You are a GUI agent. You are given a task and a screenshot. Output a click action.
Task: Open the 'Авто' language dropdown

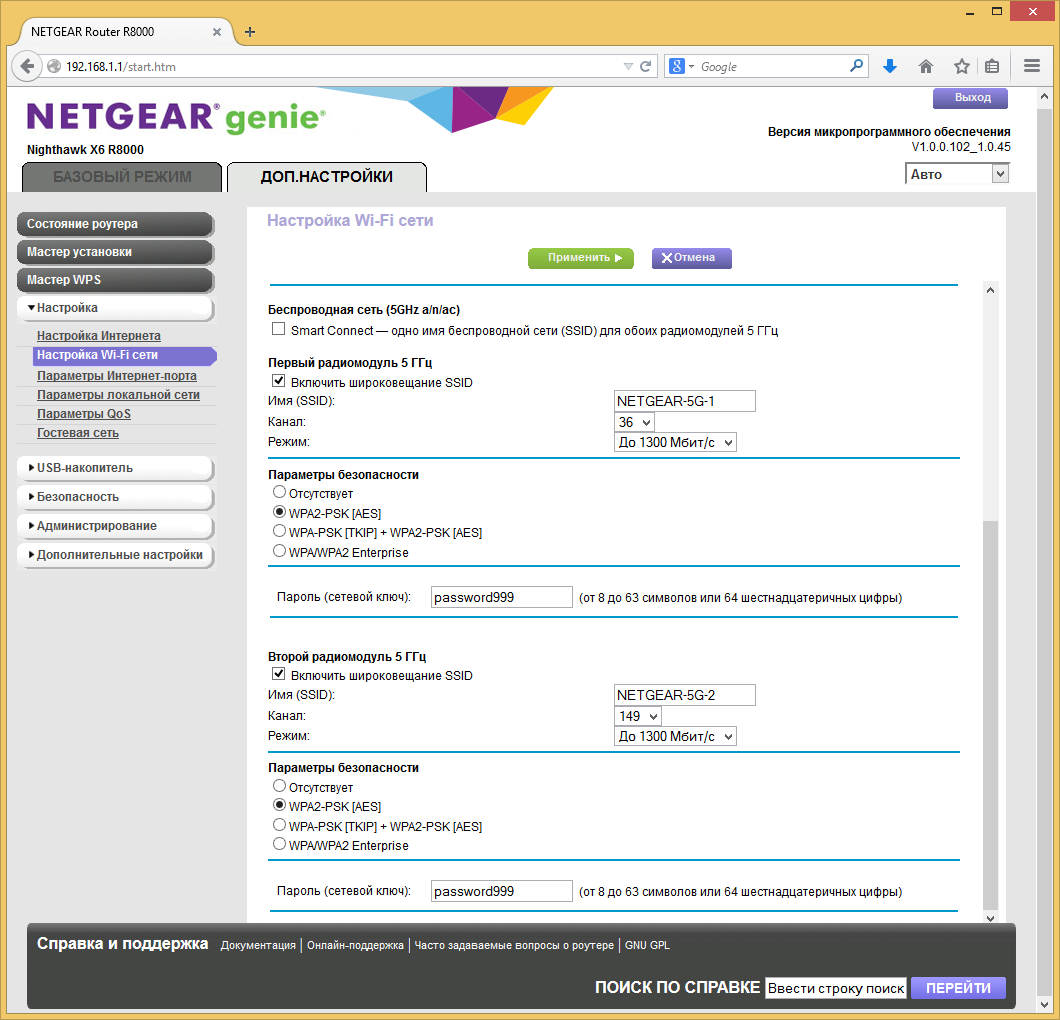click(957, 174)
